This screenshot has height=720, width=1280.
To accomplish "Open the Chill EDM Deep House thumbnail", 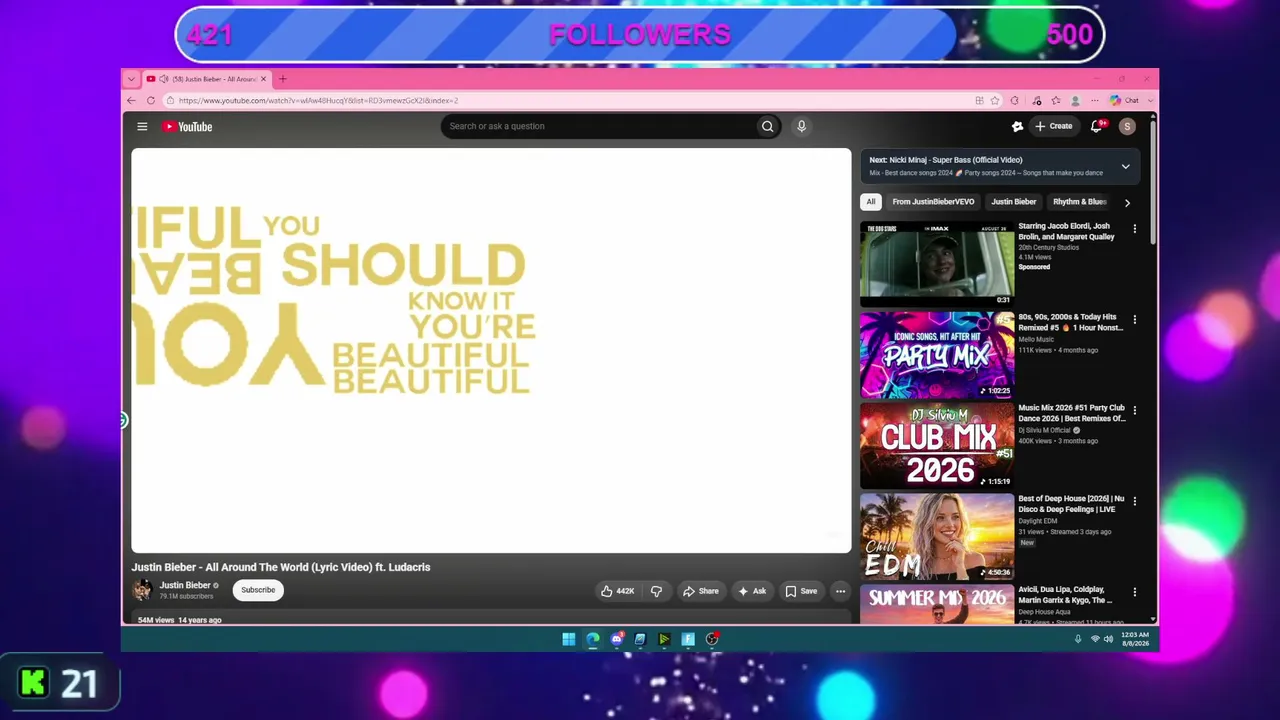I will pos(937,536).
